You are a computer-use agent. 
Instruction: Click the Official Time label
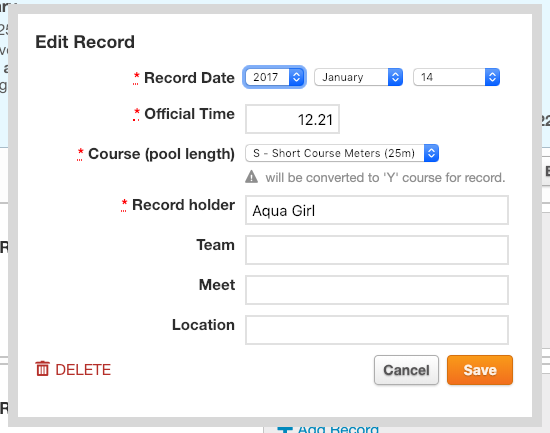(x=189, y=114)
